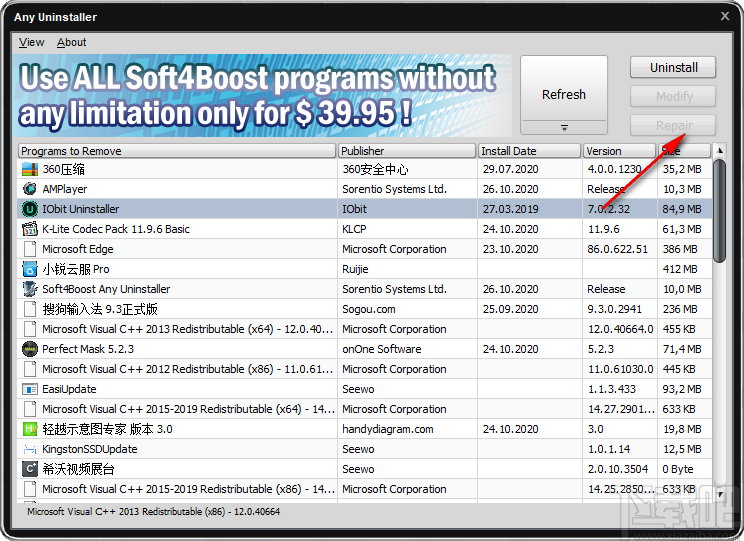The image size is (744, 541).
Task: Sort by Install Date column header
Action: tap(530, 151)
